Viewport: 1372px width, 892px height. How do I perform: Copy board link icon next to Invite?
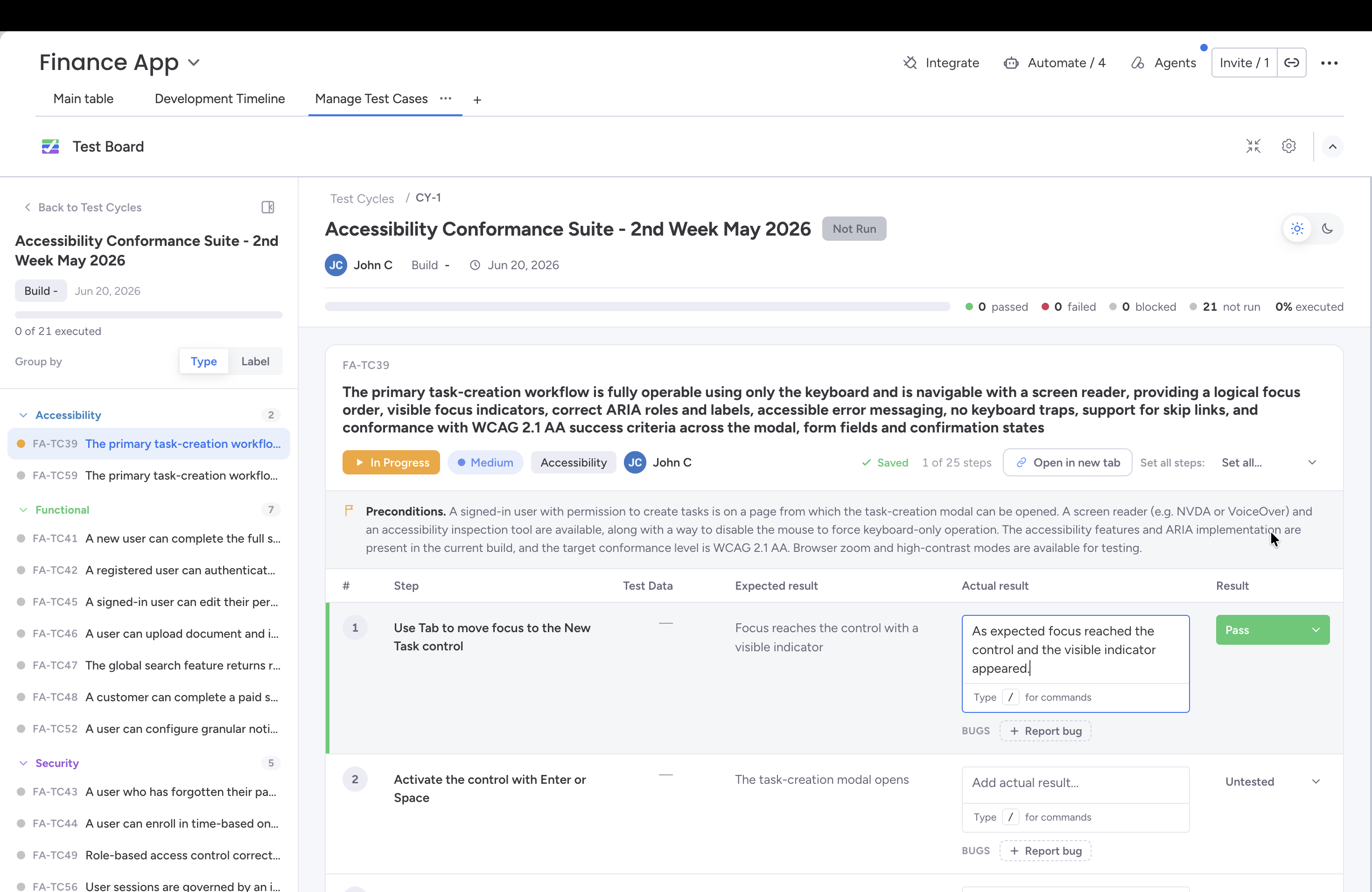[1291, 63]
